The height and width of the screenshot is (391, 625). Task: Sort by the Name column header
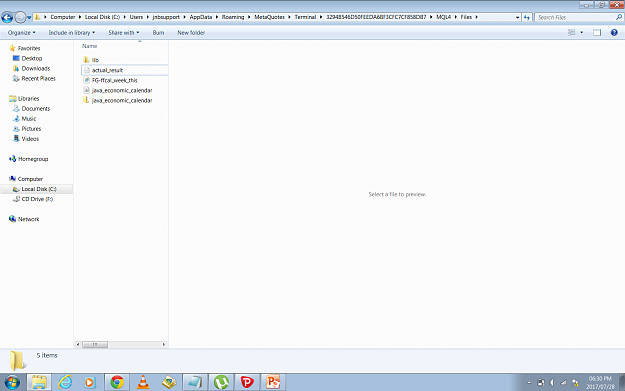click(x=90, y=46)
